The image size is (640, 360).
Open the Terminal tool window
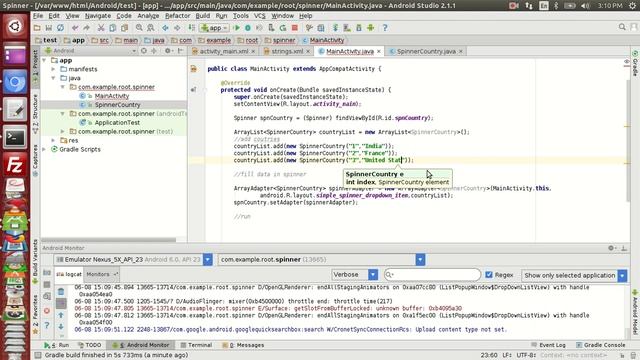pos(196,345)
